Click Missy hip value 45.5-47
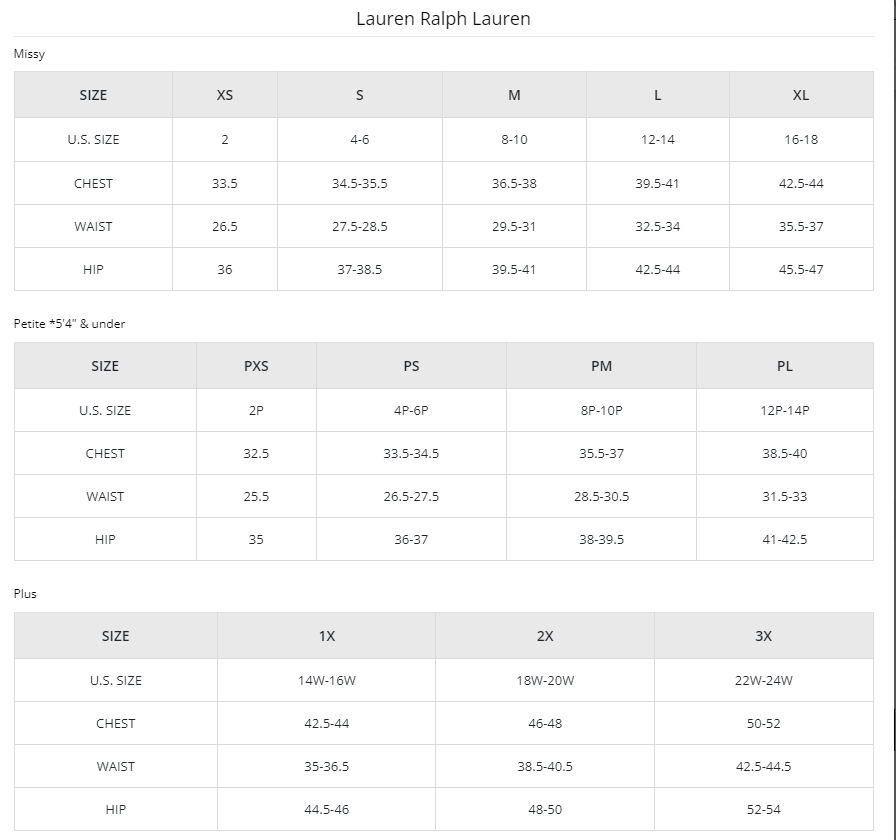The width and height of the screenshot is (896, 840). [801, 270]
